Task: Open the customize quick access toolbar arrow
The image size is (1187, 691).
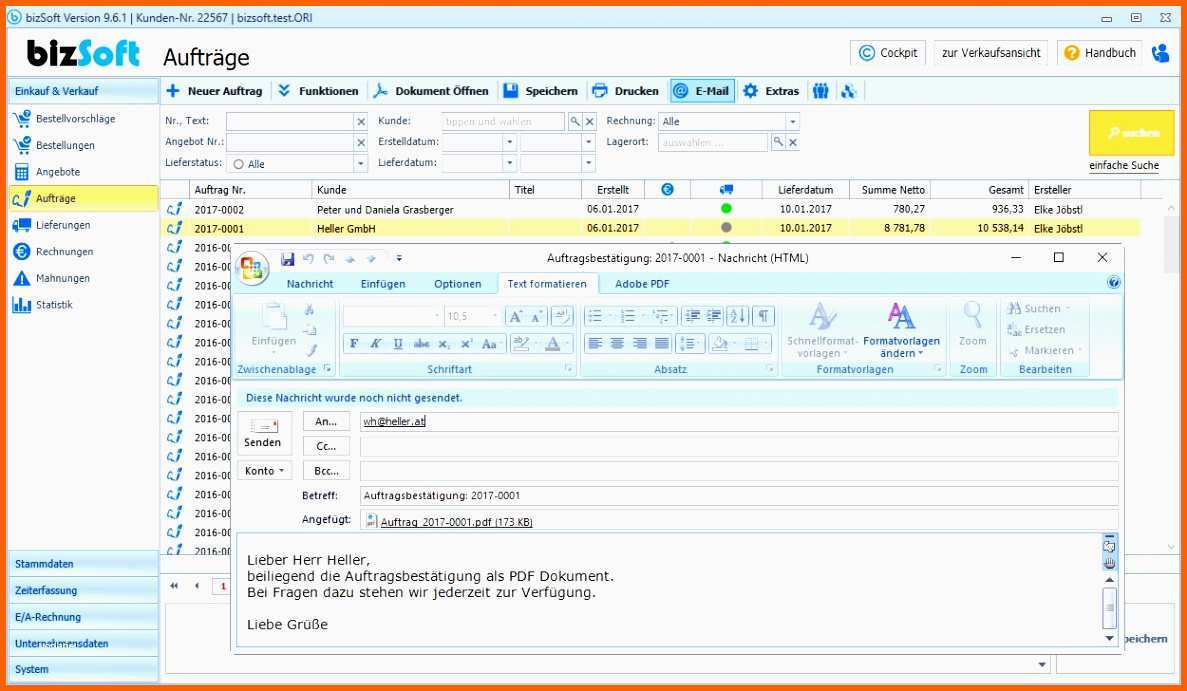Action: [x=399, y=259]
